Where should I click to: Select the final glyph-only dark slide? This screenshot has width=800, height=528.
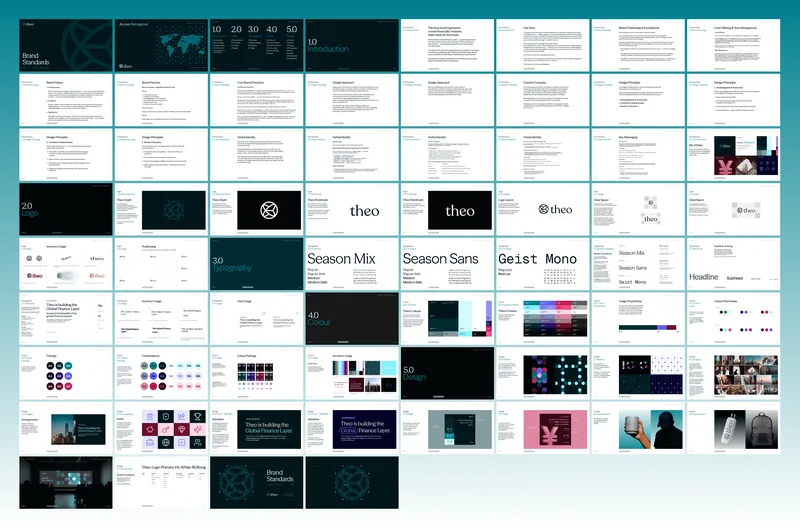tap(352, 483)
